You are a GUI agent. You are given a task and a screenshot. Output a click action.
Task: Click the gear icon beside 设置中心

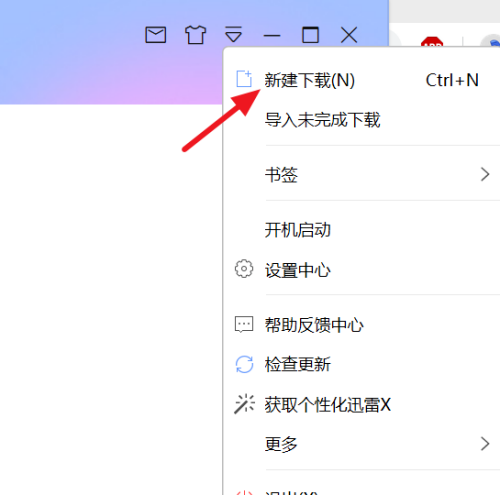tap(244, 269)
